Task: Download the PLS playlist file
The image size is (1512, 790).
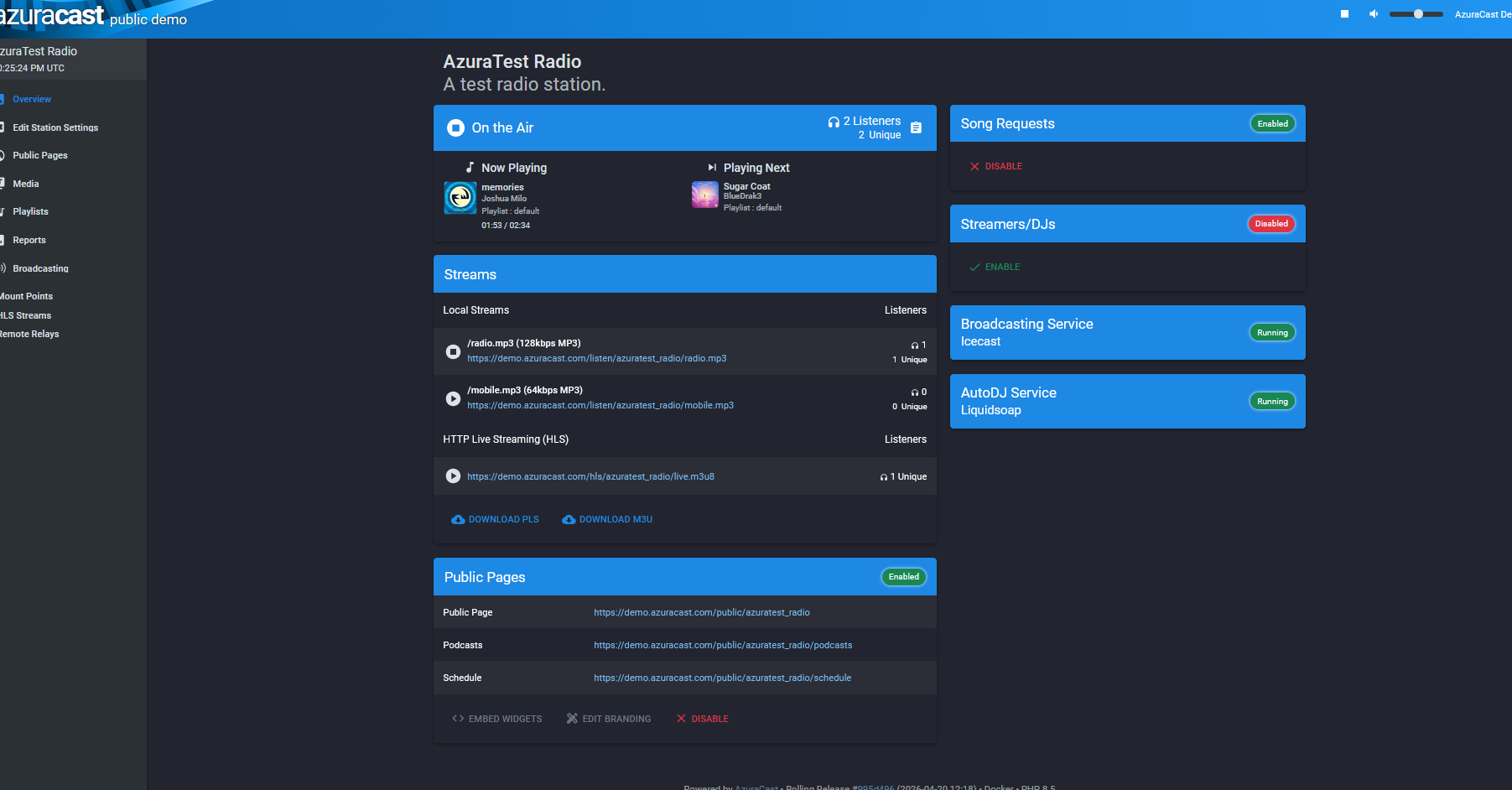Action: (x=495, y=519)
